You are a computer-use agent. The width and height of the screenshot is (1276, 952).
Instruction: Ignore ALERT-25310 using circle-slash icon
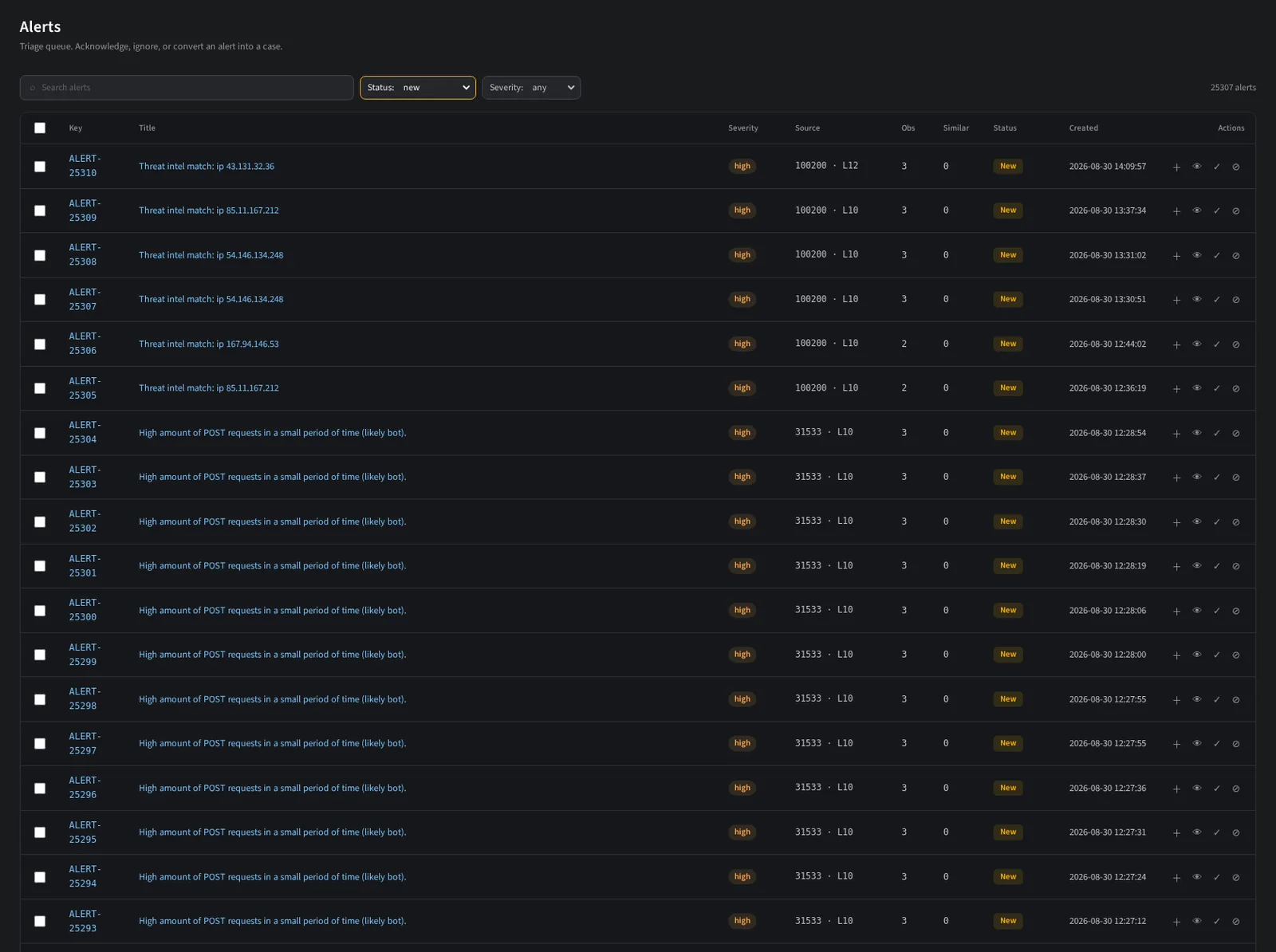pos(1236,167)
